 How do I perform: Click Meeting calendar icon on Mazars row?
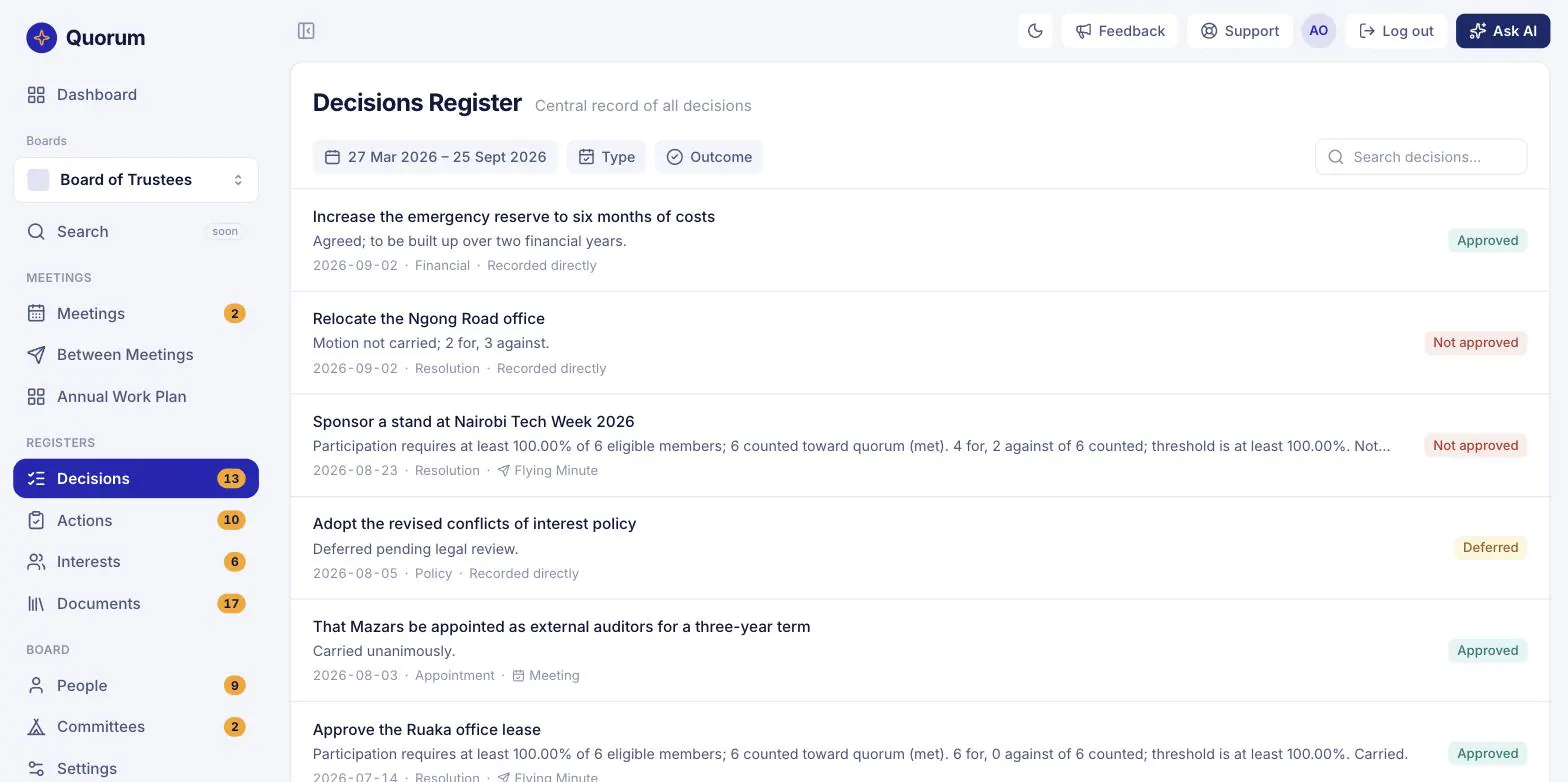tap(518, 676)
